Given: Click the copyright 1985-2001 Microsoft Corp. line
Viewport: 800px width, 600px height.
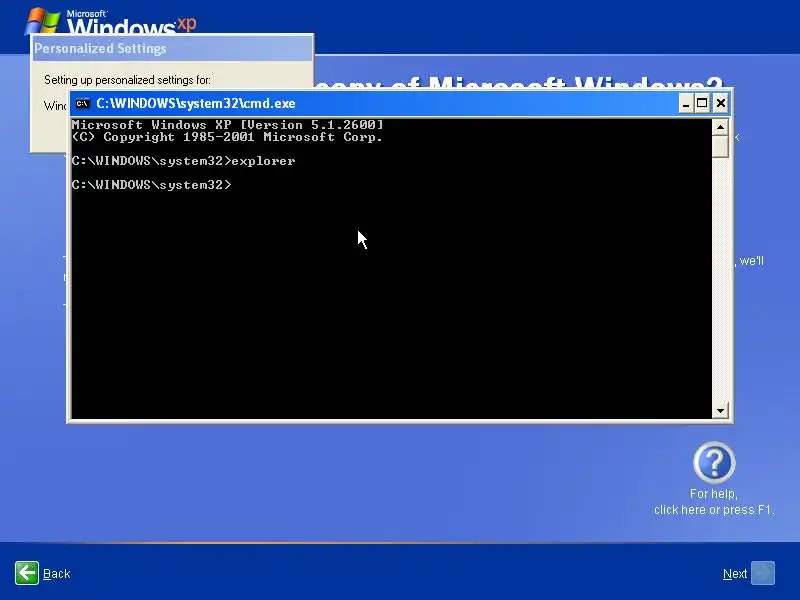Looking at the screenshot, I should 228,137.
